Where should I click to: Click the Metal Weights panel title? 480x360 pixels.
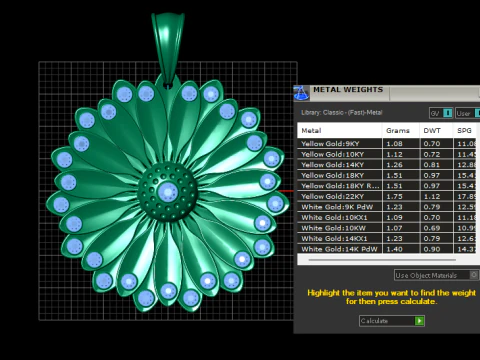348,90
